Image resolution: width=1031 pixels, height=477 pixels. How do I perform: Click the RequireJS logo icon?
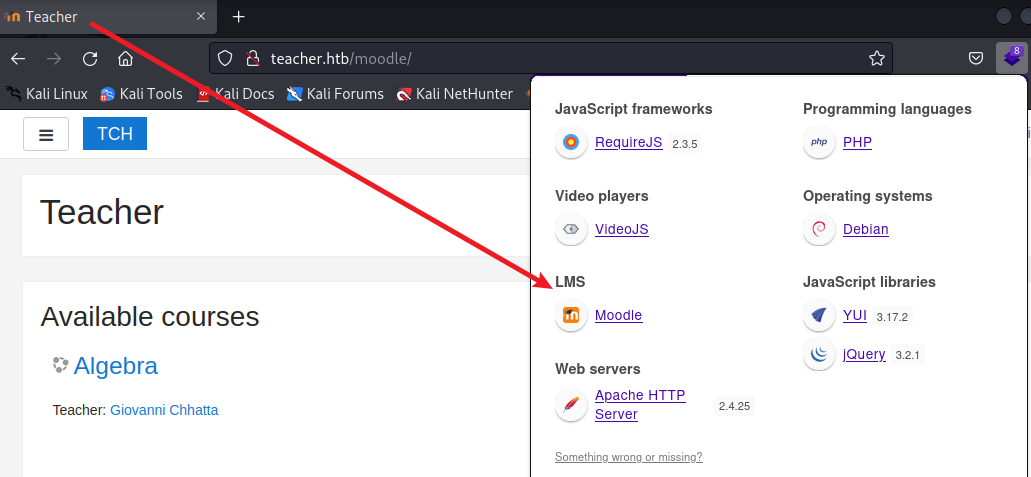coord(571,142)
